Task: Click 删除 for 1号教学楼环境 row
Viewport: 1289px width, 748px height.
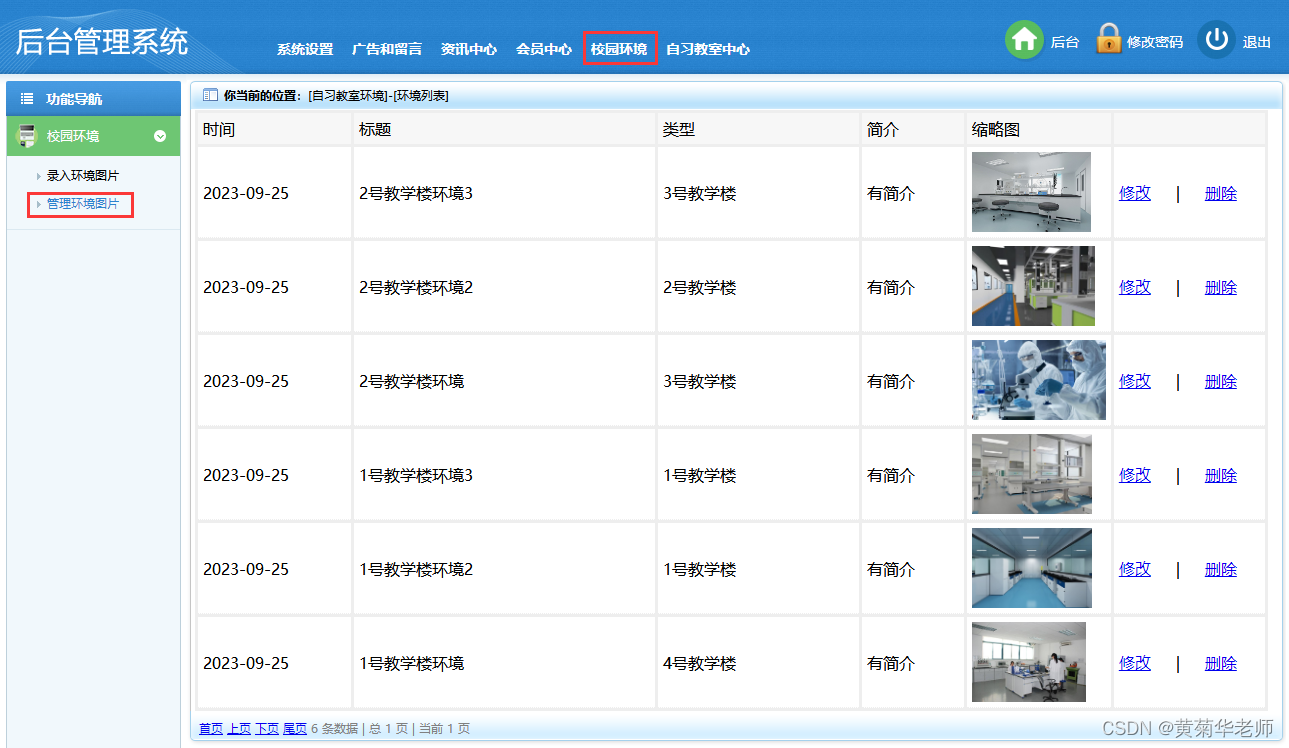Action: pos(1221,663)
